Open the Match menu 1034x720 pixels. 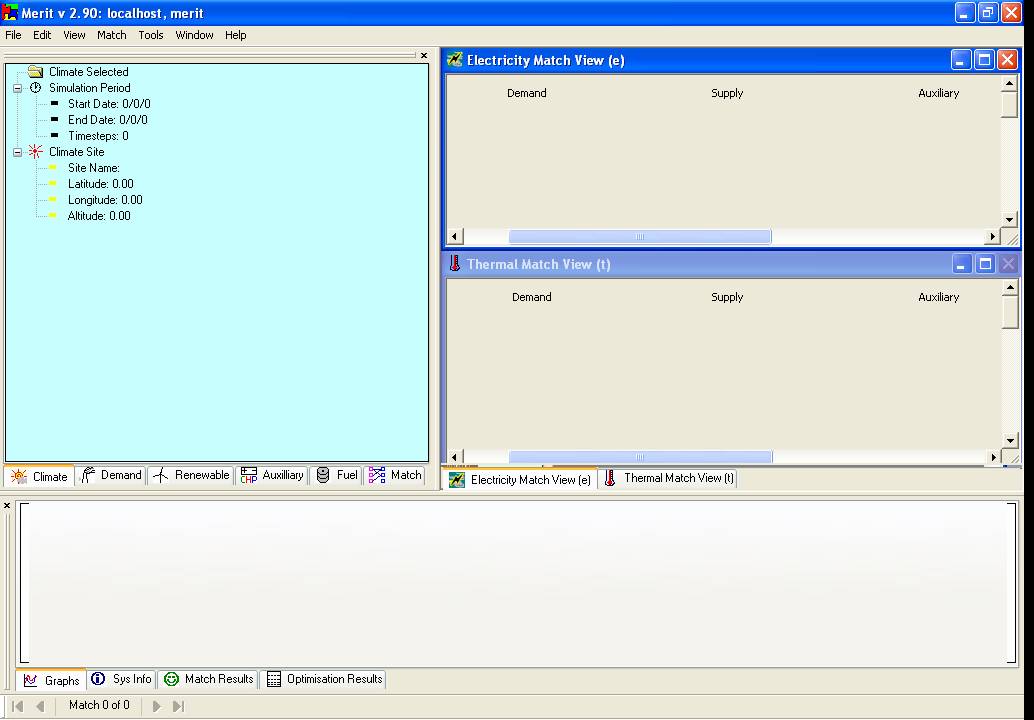[112, 35]
